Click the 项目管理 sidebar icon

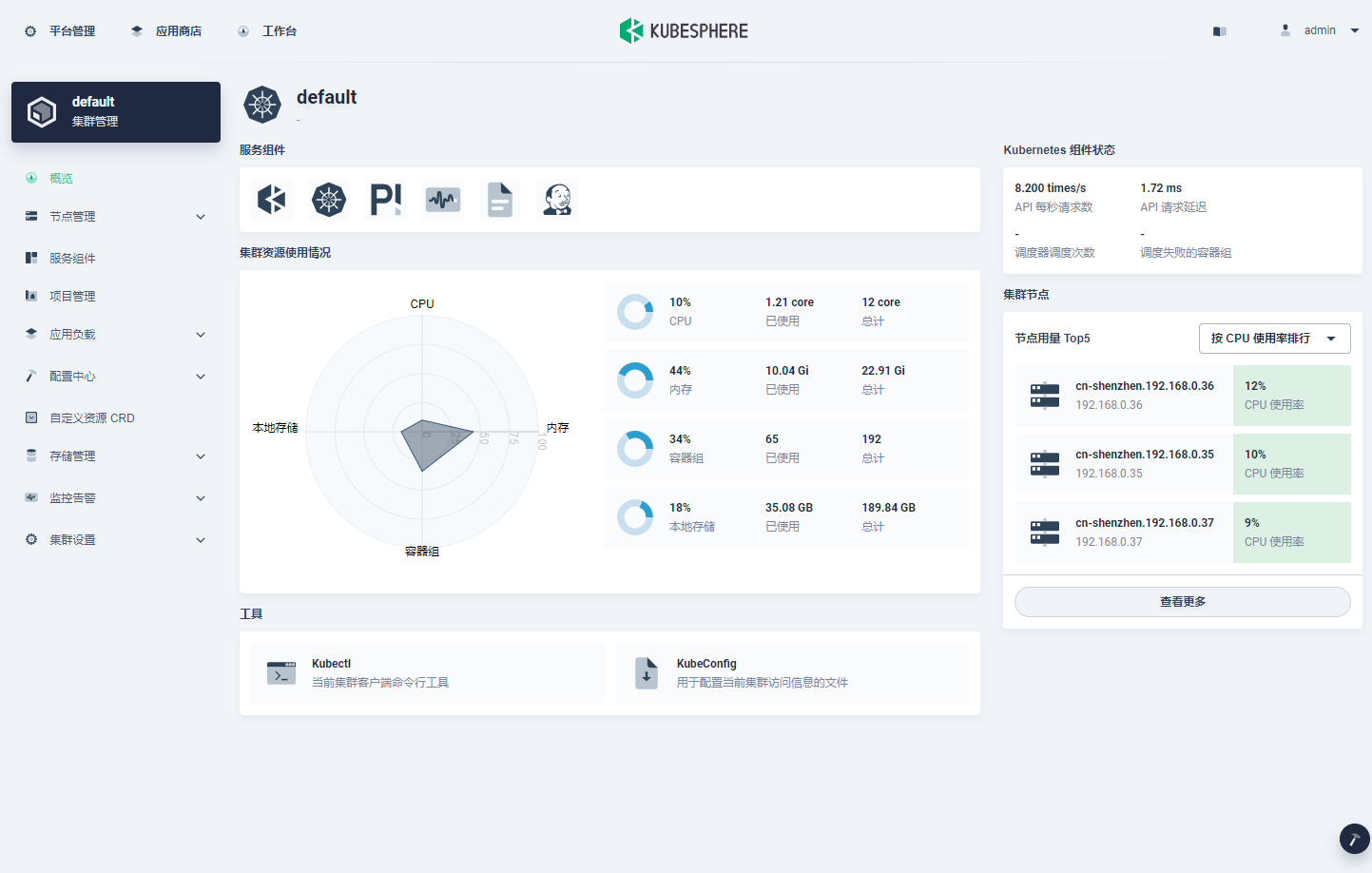point(31,296)
